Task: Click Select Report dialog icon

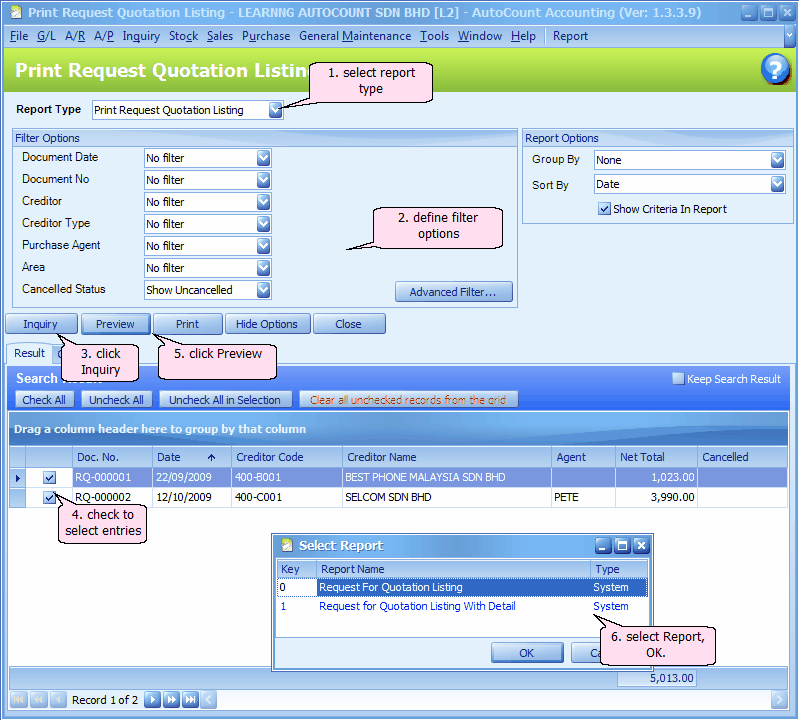Action: click(x=287, y=545)
